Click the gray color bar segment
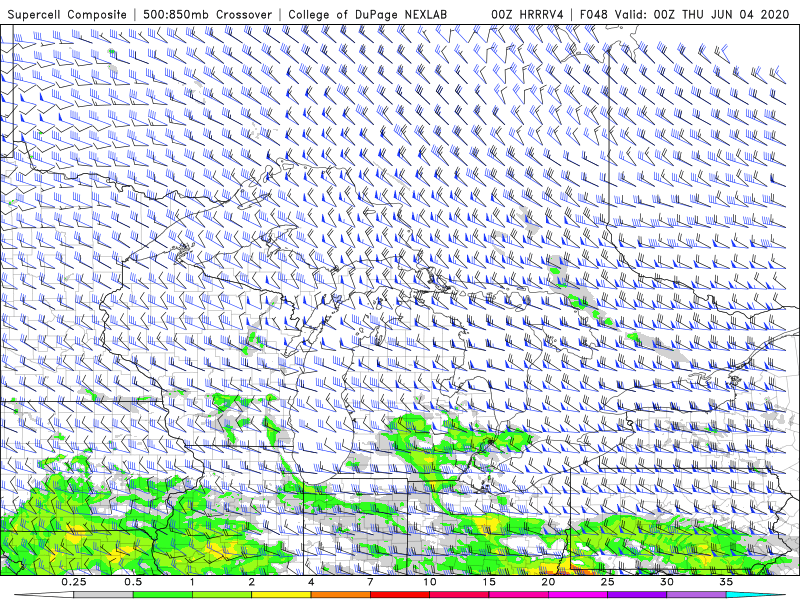Viewport: 800px width, 600px height. (x=104, y=595)
